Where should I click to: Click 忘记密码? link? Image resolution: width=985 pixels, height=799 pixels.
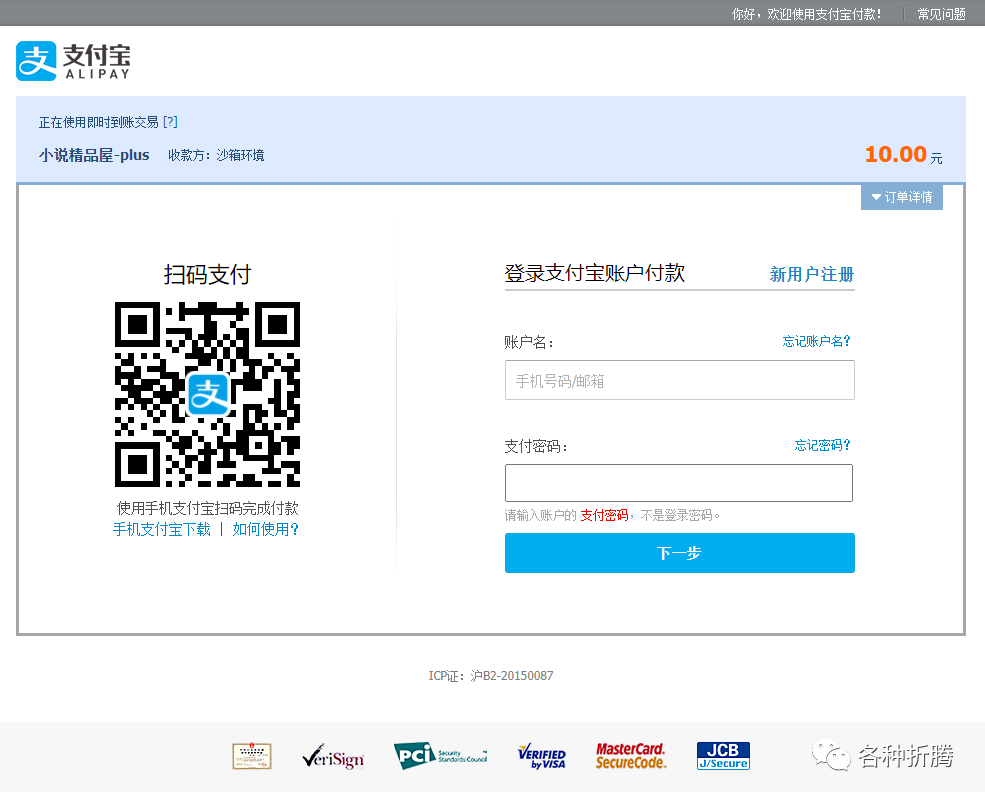(822, 445)
